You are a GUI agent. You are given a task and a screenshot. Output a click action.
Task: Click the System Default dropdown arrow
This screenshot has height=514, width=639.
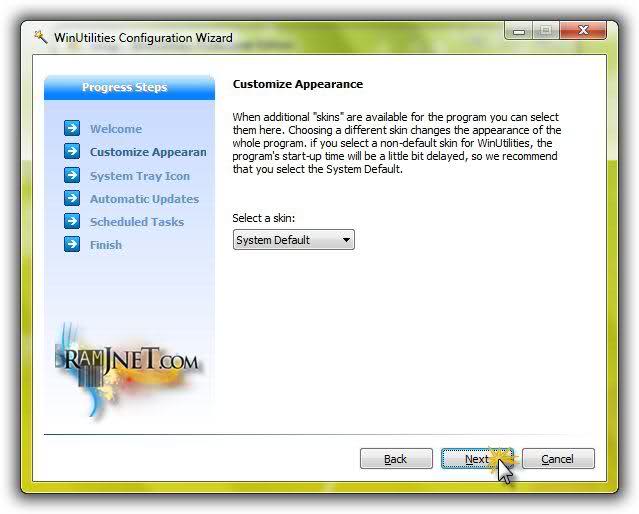coord(346,240)
